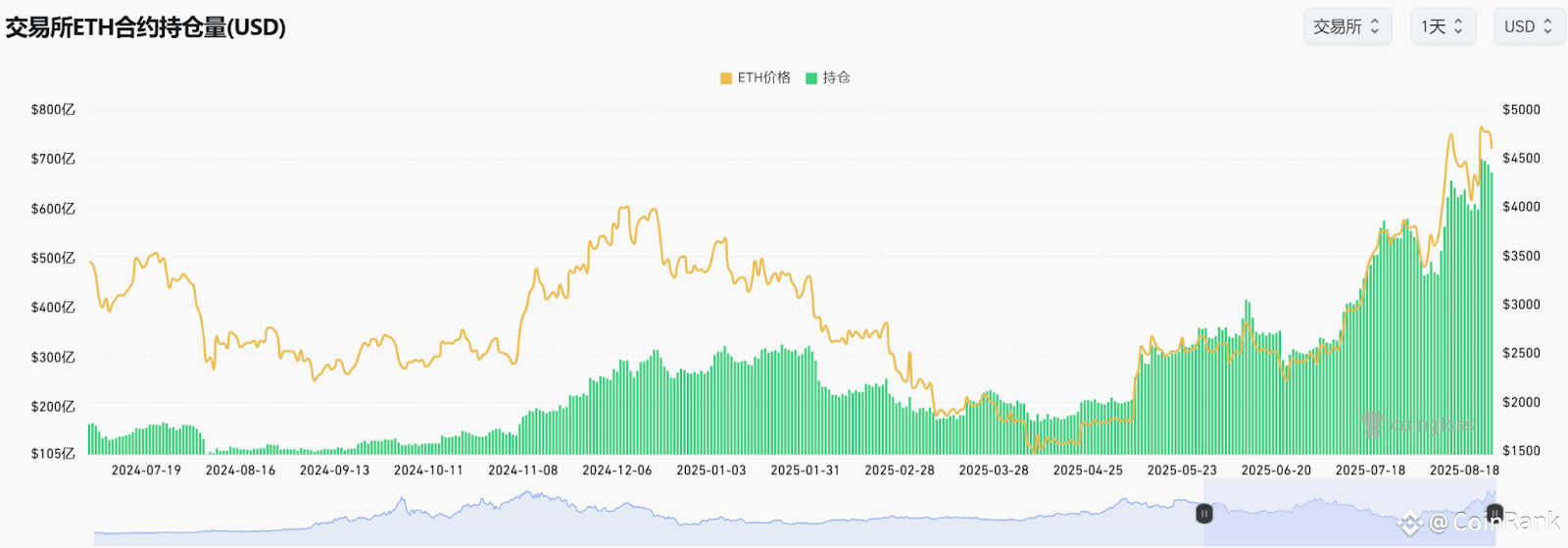Image resolution: width=1568 pixels, height=548 pixels.
Task: Click the up-down arrows icon beside 交易所
Action: (1375, 26)
